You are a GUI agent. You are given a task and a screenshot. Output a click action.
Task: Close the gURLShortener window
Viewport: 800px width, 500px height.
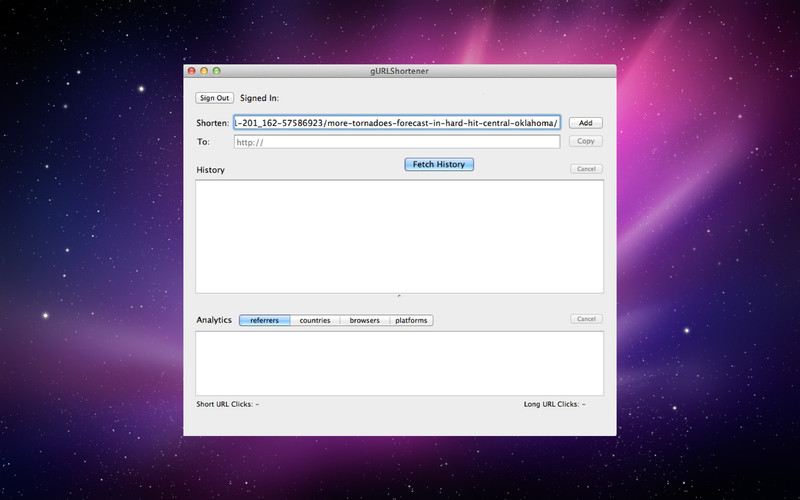click(x=192, y=71)
